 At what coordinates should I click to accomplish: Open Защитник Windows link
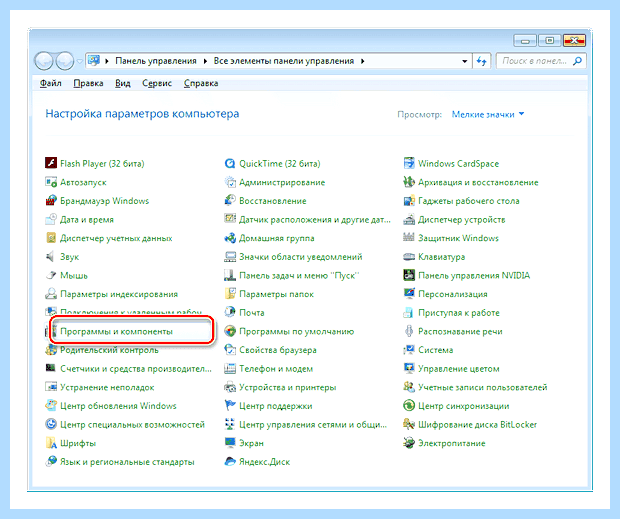point(458,238)
